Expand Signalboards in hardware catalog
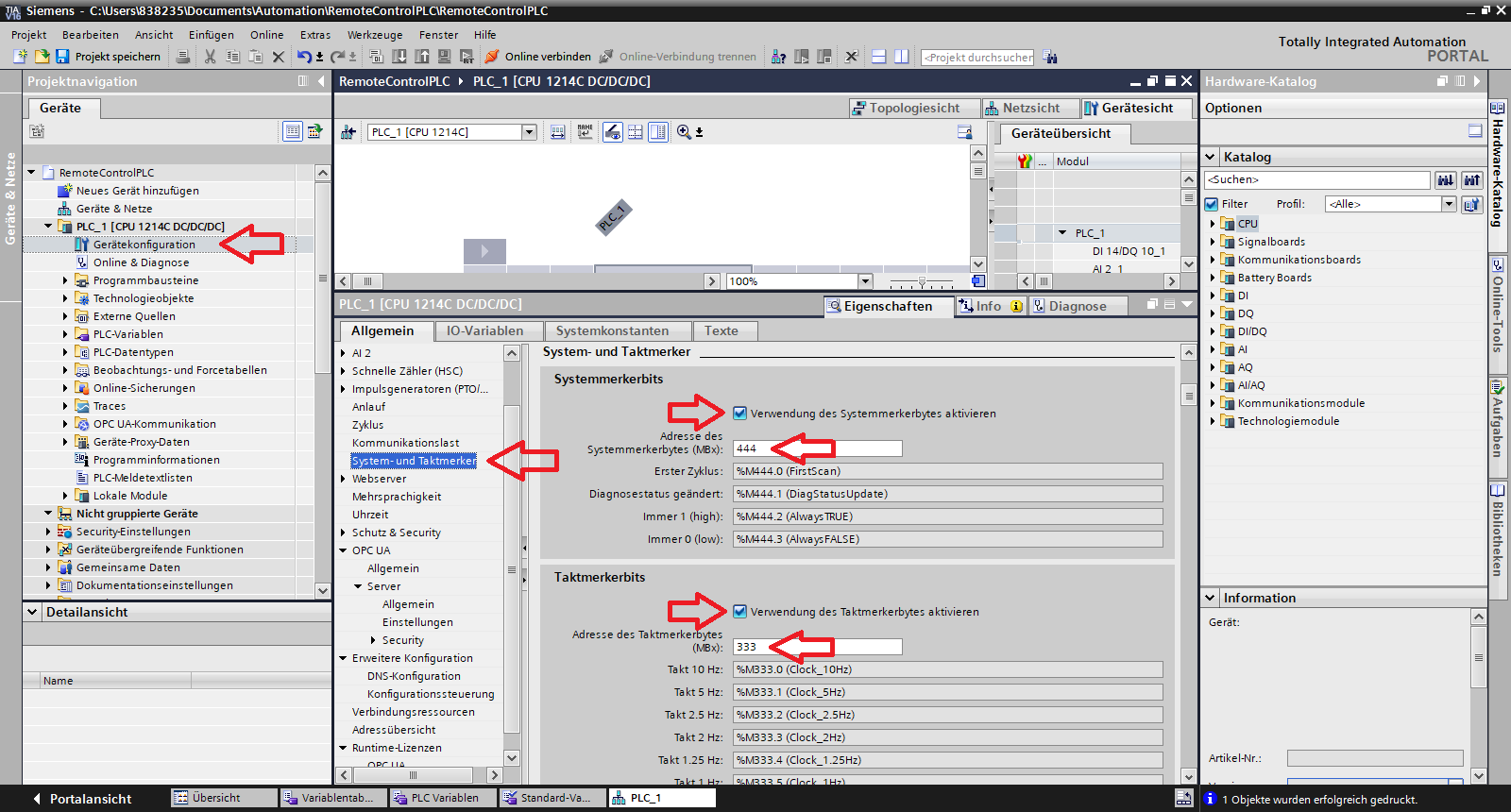The width and height of the screenshot is (1511, 812). (x=1213, y=242)
